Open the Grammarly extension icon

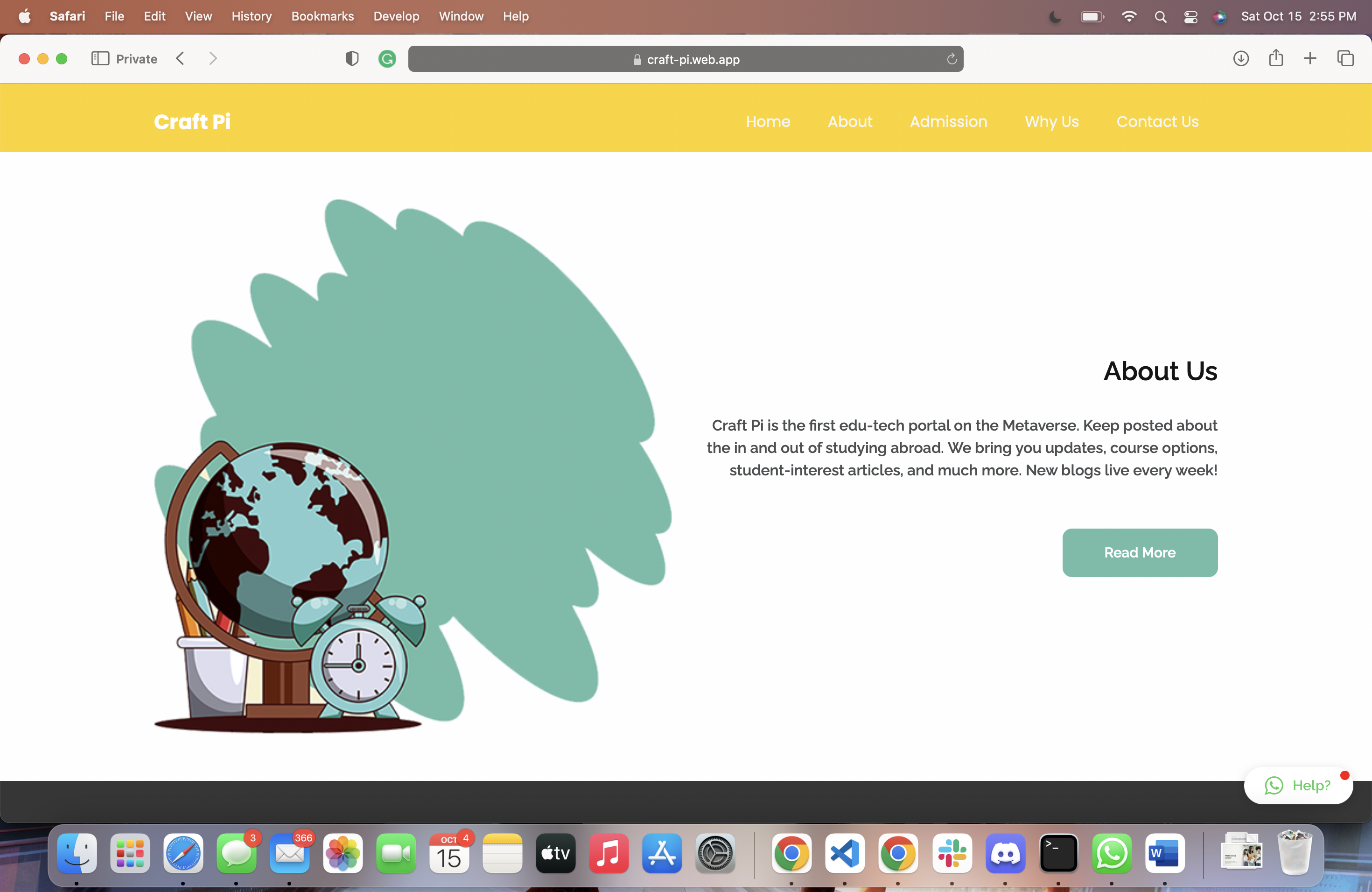(387, 59)
